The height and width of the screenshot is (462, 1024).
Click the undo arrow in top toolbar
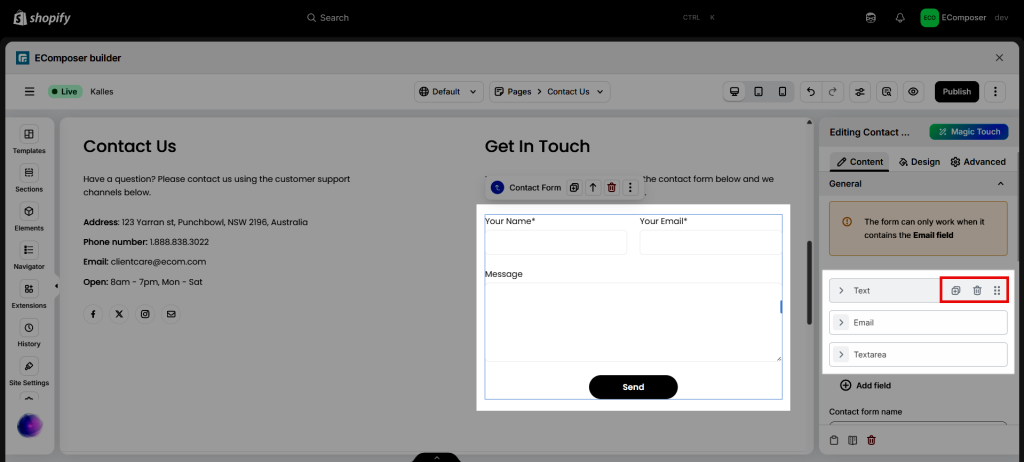tap(811, 92)
